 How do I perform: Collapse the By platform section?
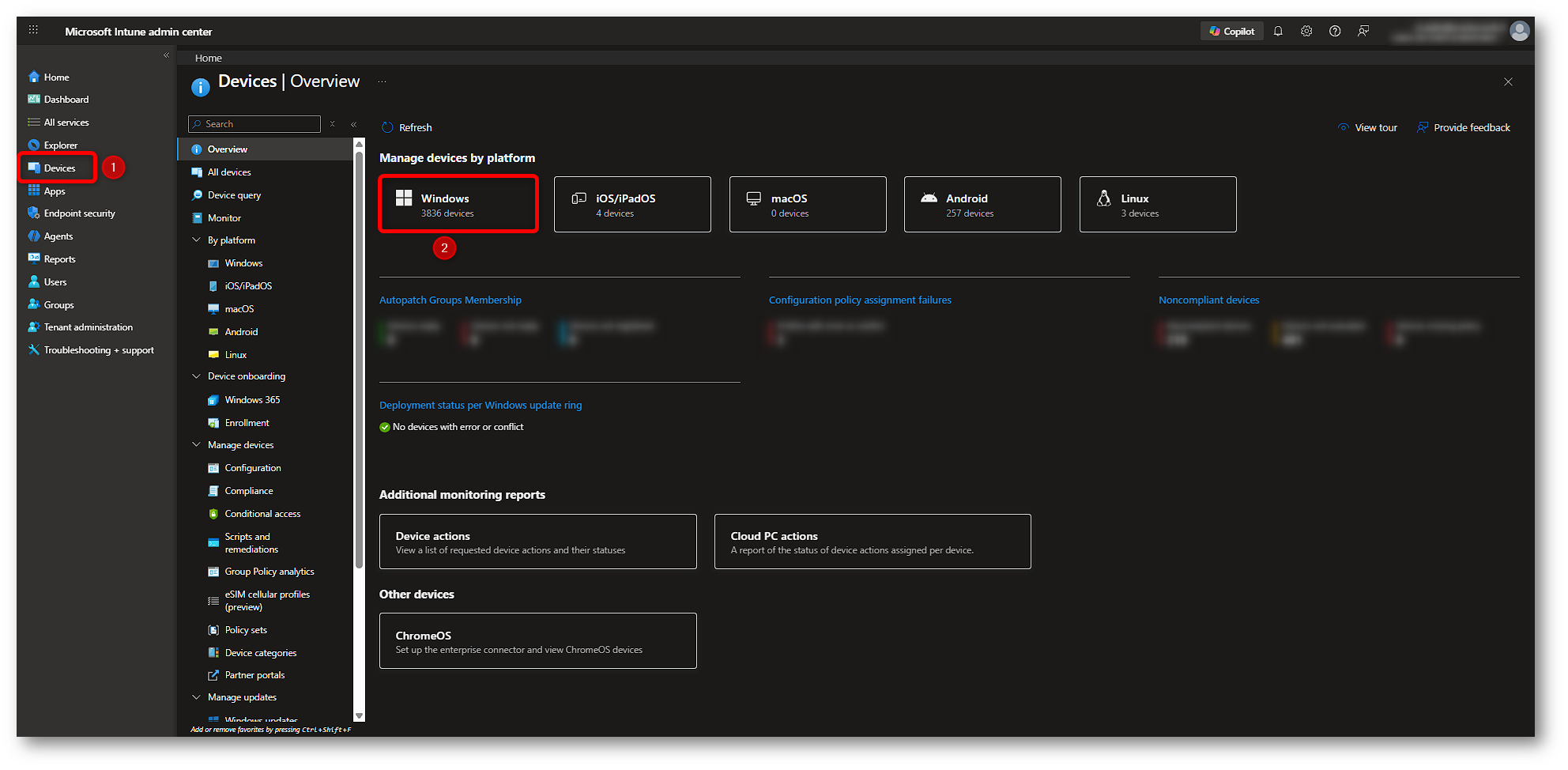pyautogui.click(x=197, y=240)
